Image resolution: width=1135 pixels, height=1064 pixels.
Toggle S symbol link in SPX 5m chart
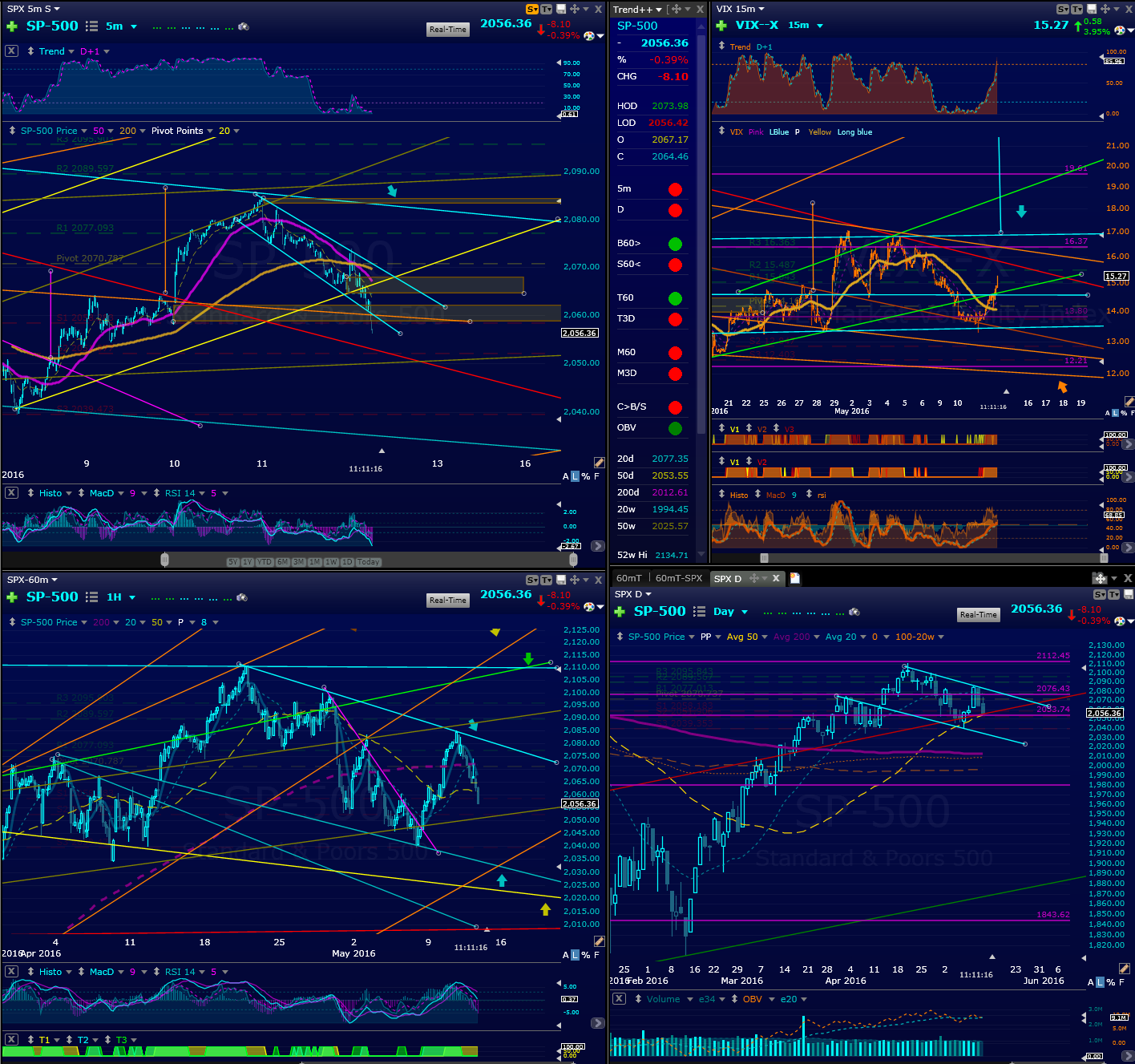(532, 9)
